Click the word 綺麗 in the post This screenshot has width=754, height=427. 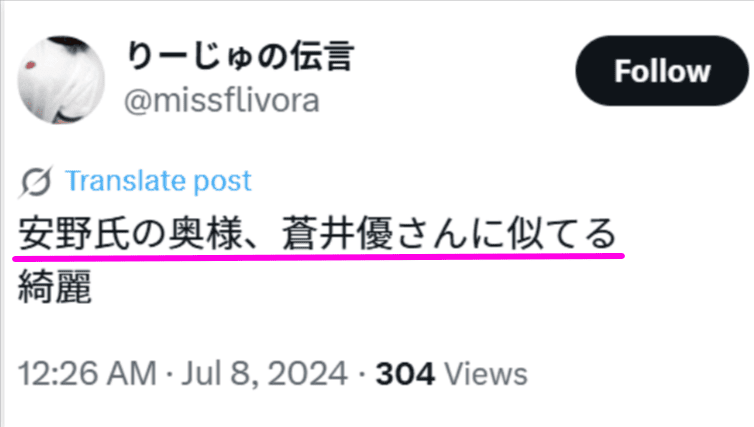(x=55, y=287)
